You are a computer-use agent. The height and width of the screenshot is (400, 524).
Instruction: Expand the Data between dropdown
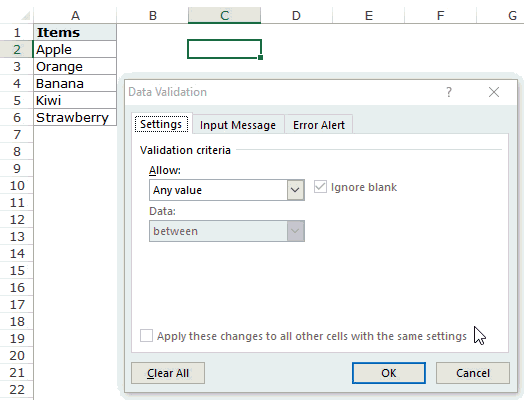[x=295, y=231]
